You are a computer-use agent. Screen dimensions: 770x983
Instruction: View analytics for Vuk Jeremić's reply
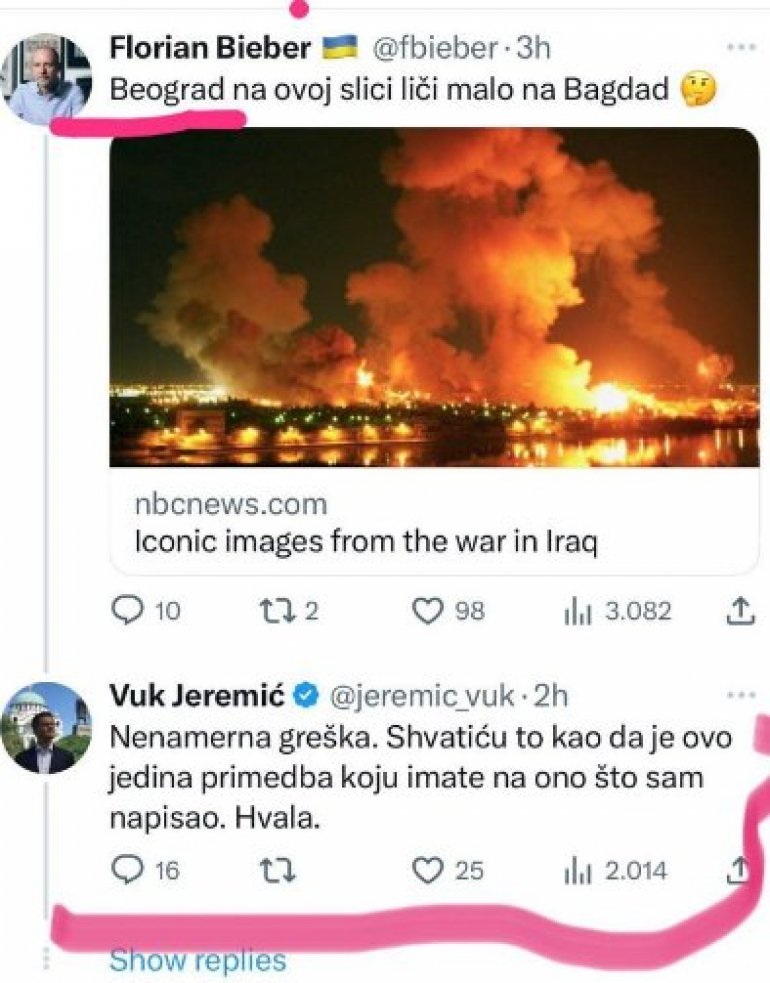point(580,871)
